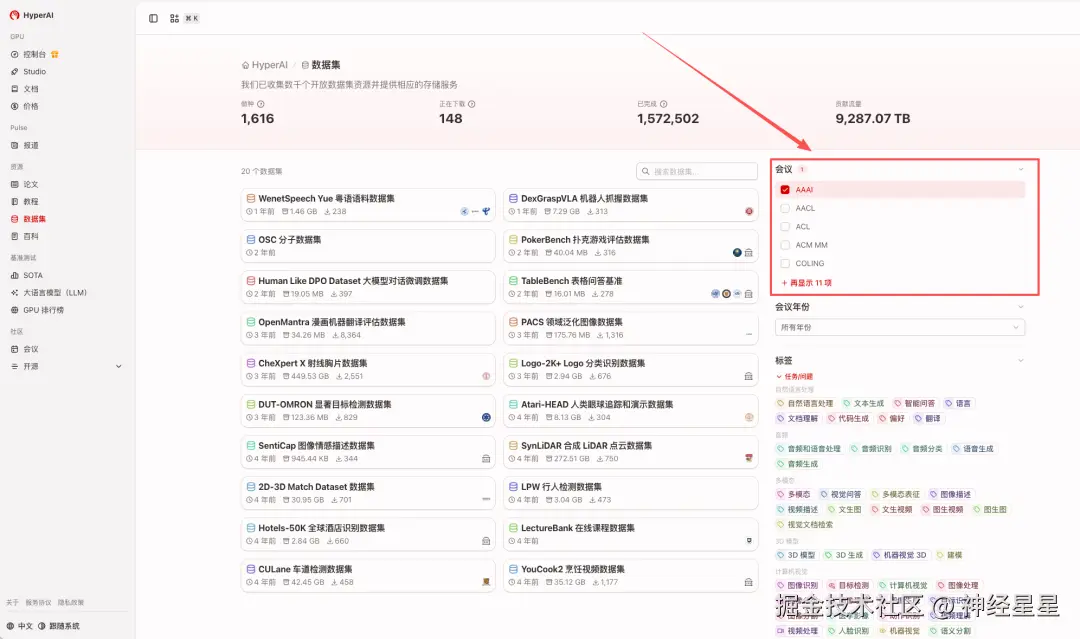Open 控制台 from the sidebar
Viewport: 1080px width, 639px height.
point(34,54)
